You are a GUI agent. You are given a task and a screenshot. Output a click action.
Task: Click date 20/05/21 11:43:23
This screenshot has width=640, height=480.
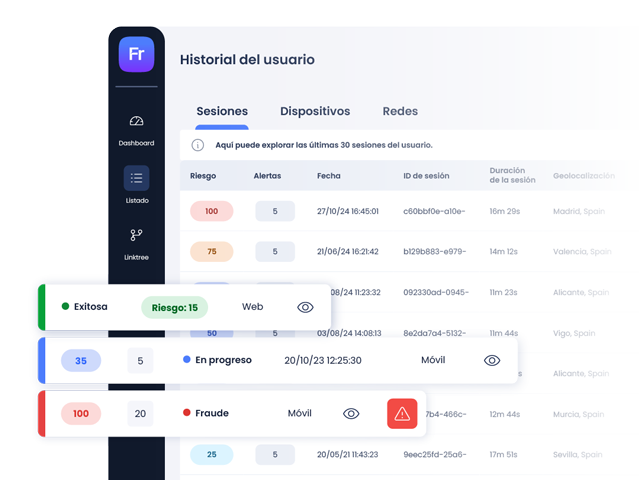click(348, 454)
